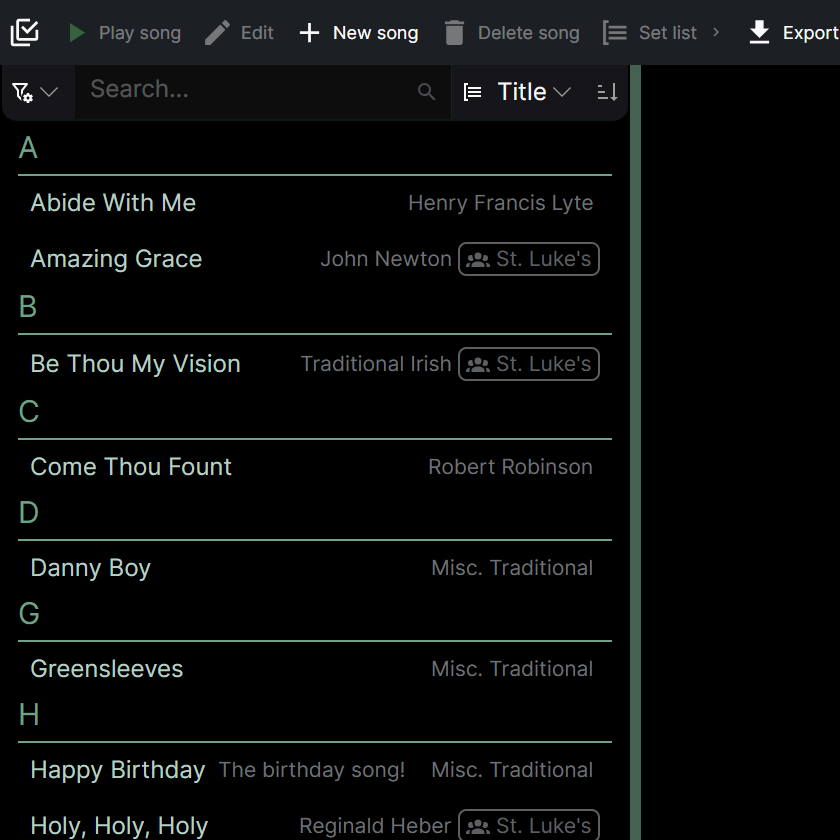The width and height of the screenshot is (840, 840).
Task: Click artist John Newton
Action: click(x=386, y=259)
